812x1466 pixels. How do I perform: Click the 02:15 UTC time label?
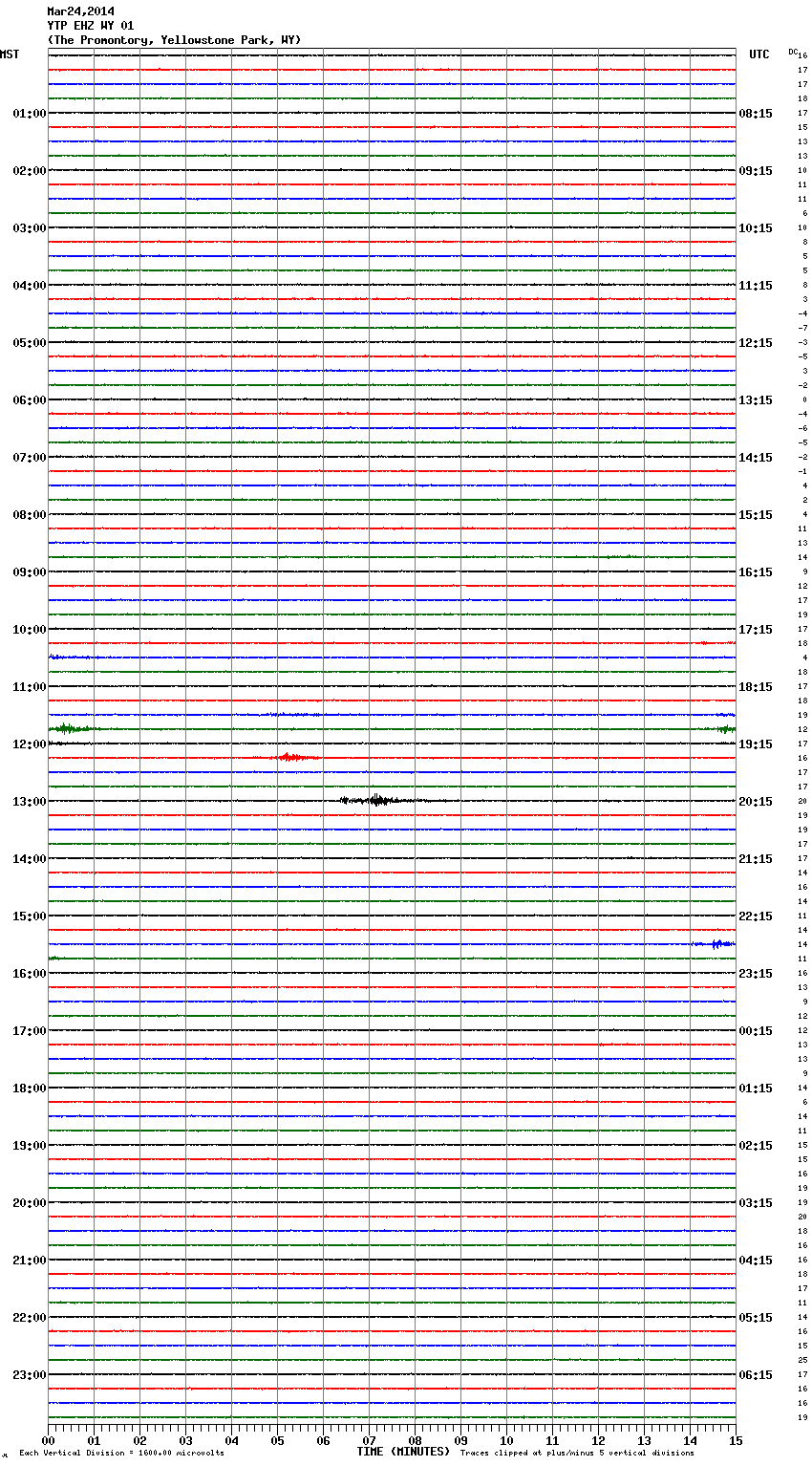[756, 1146]
